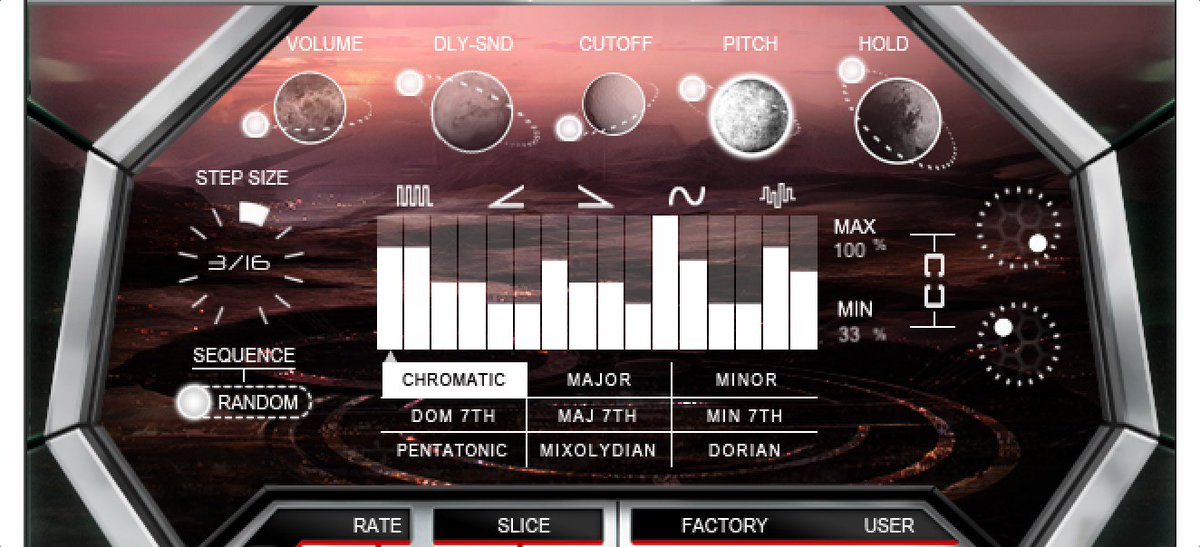
Task: Select the MAJ 7TH scale
Action: click(599, 415)
